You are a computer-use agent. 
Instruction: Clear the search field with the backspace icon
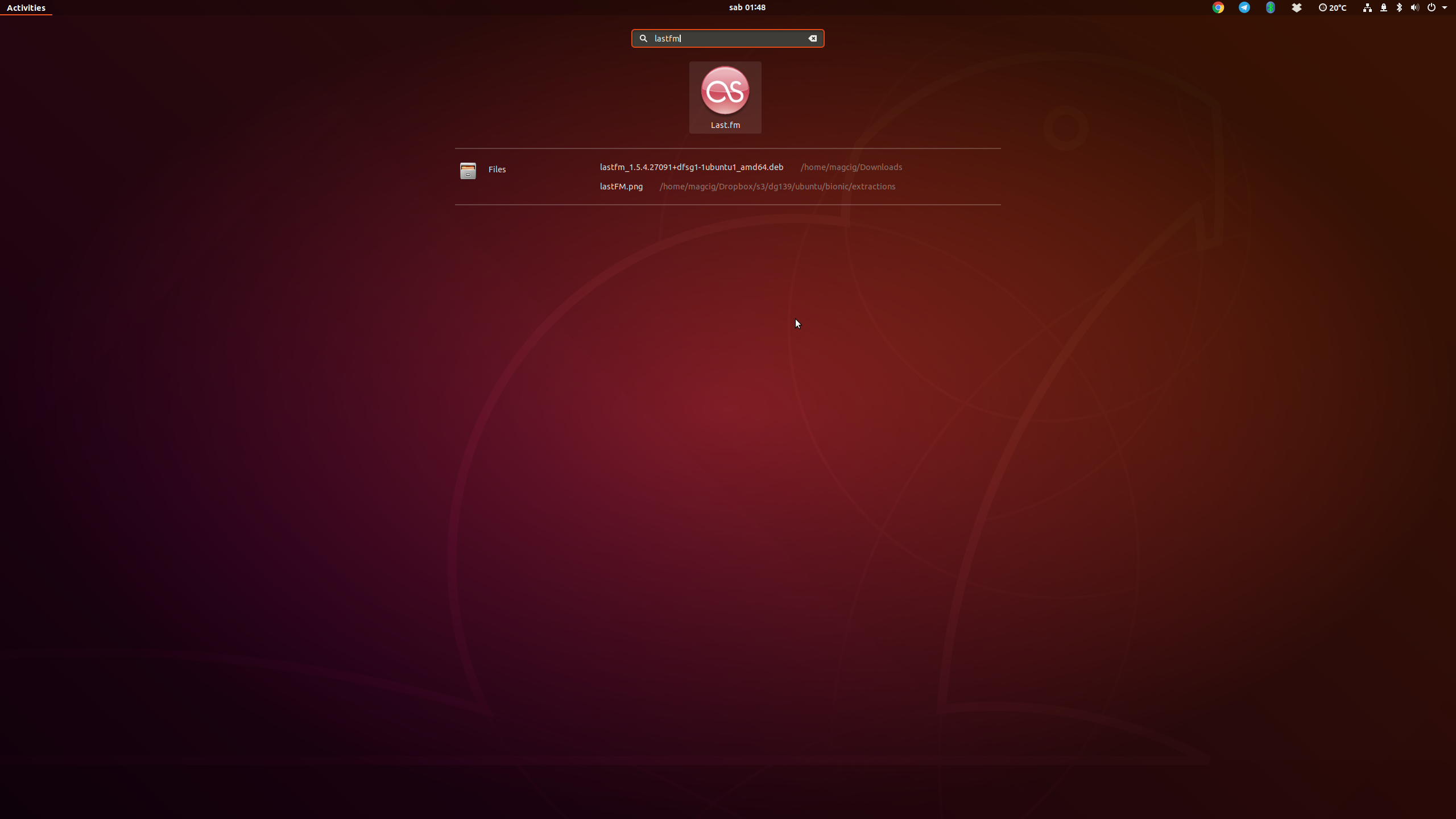tap(812, 38)
